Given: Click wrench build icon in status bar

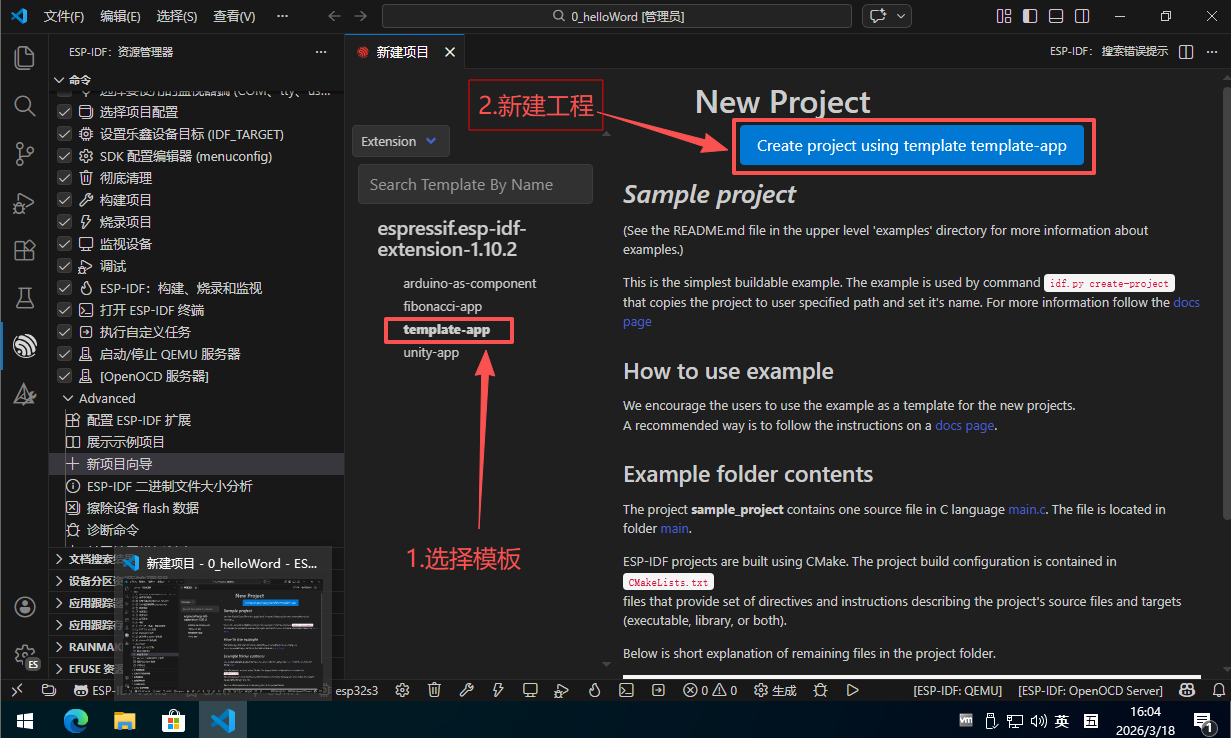Looking at the screenshot, I should pyautogui.click(x=466, y=690).
